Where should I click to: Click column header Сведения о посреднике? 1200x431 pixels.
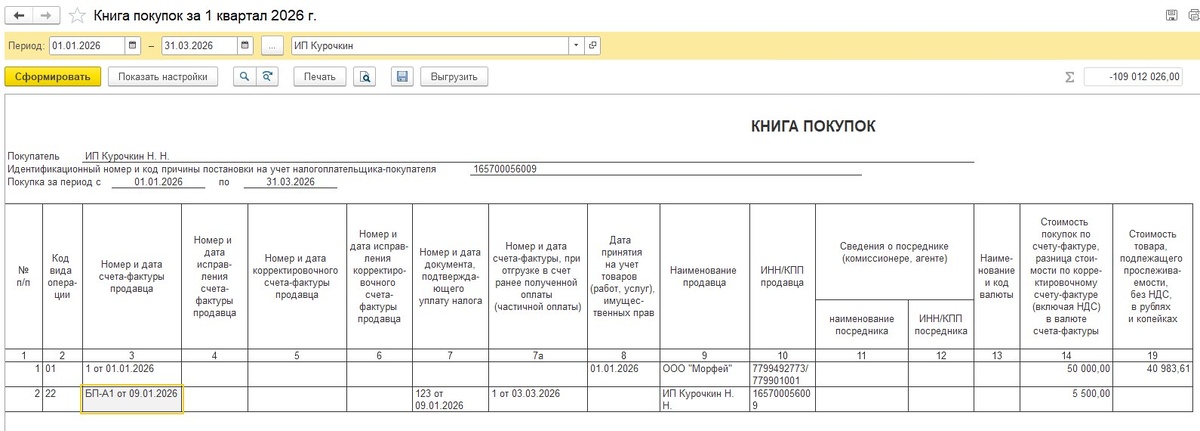tap(895, 252)
